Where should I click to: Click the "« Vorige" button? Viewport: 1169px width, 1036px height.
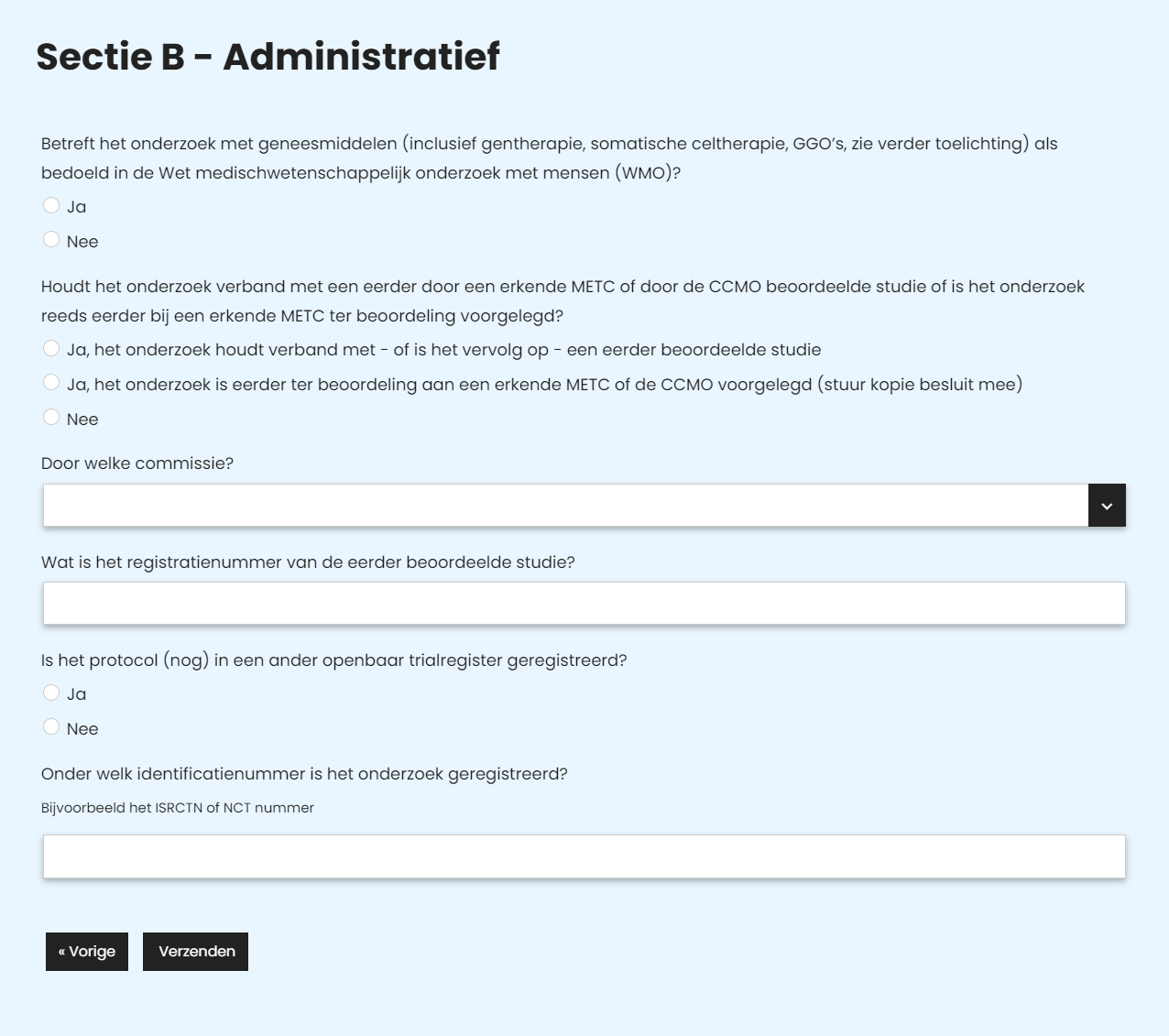[x=86, y=951]
